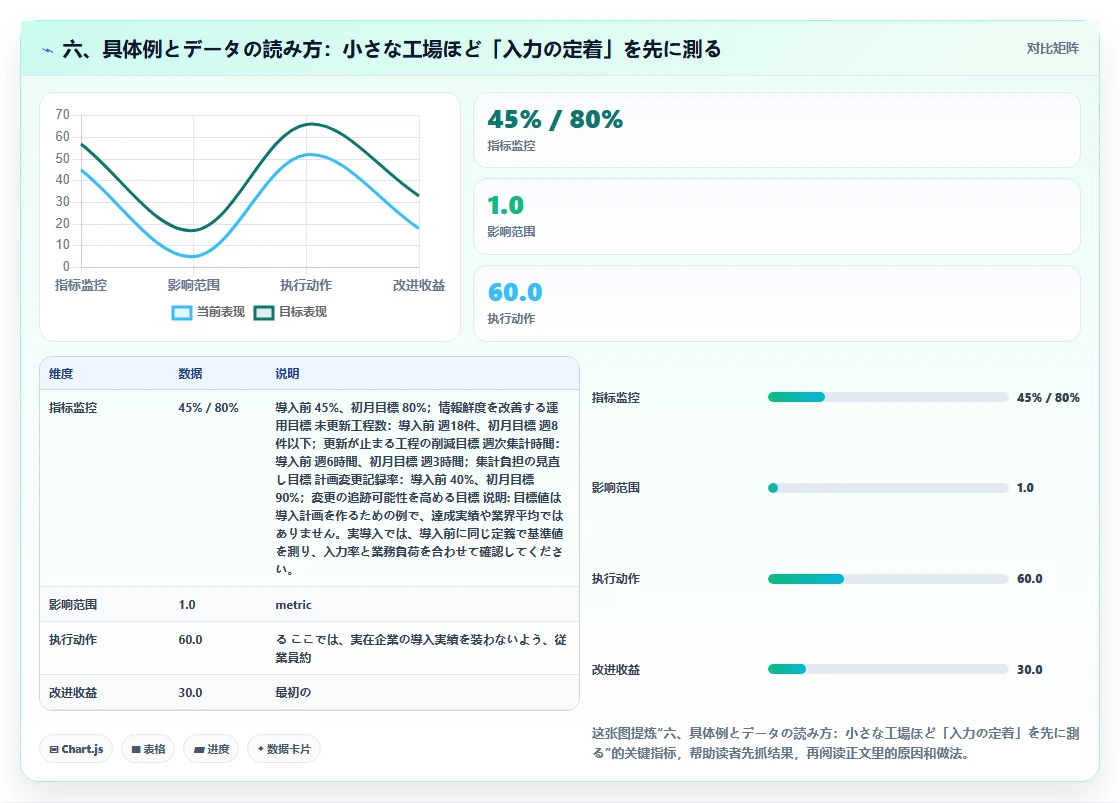Click the 改进收益 cell in table
Viewport: 1120px width, 803px height.
[73, 693]
